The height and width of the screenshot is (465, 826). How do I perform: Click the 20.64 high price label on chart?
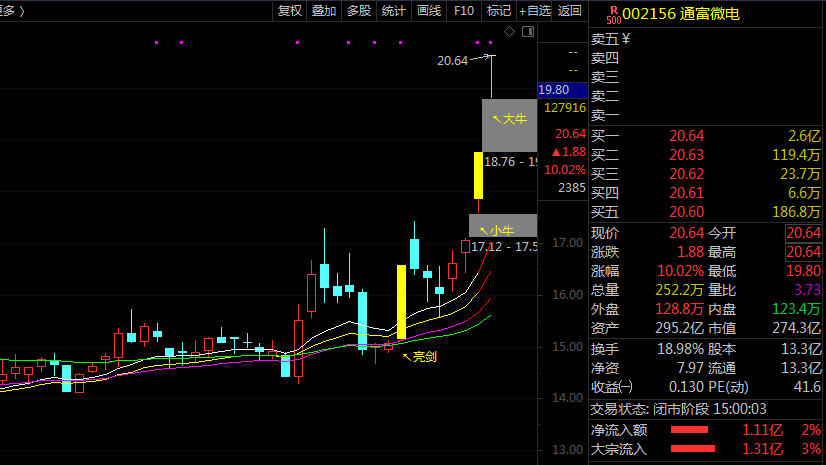click(x=453, y=61)
